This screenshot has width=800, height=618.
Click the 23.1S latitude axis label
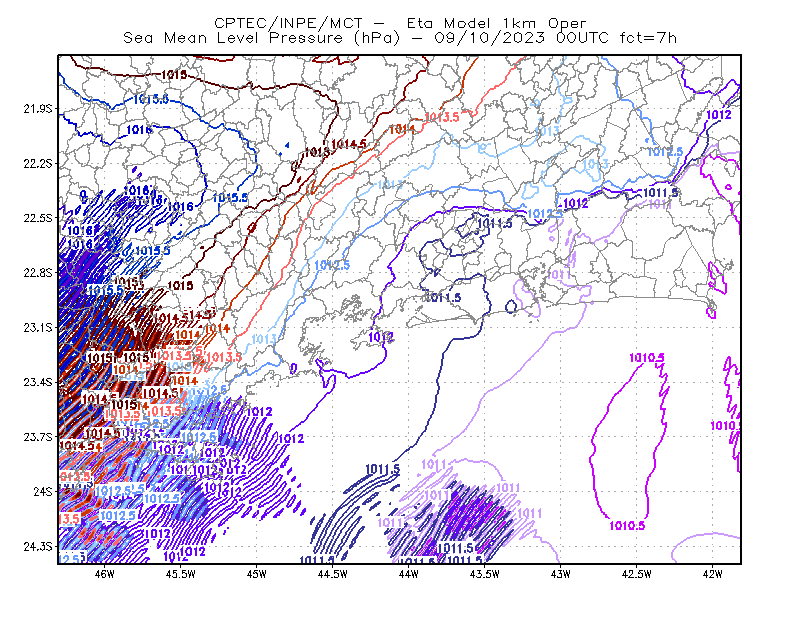coord(38,327)
